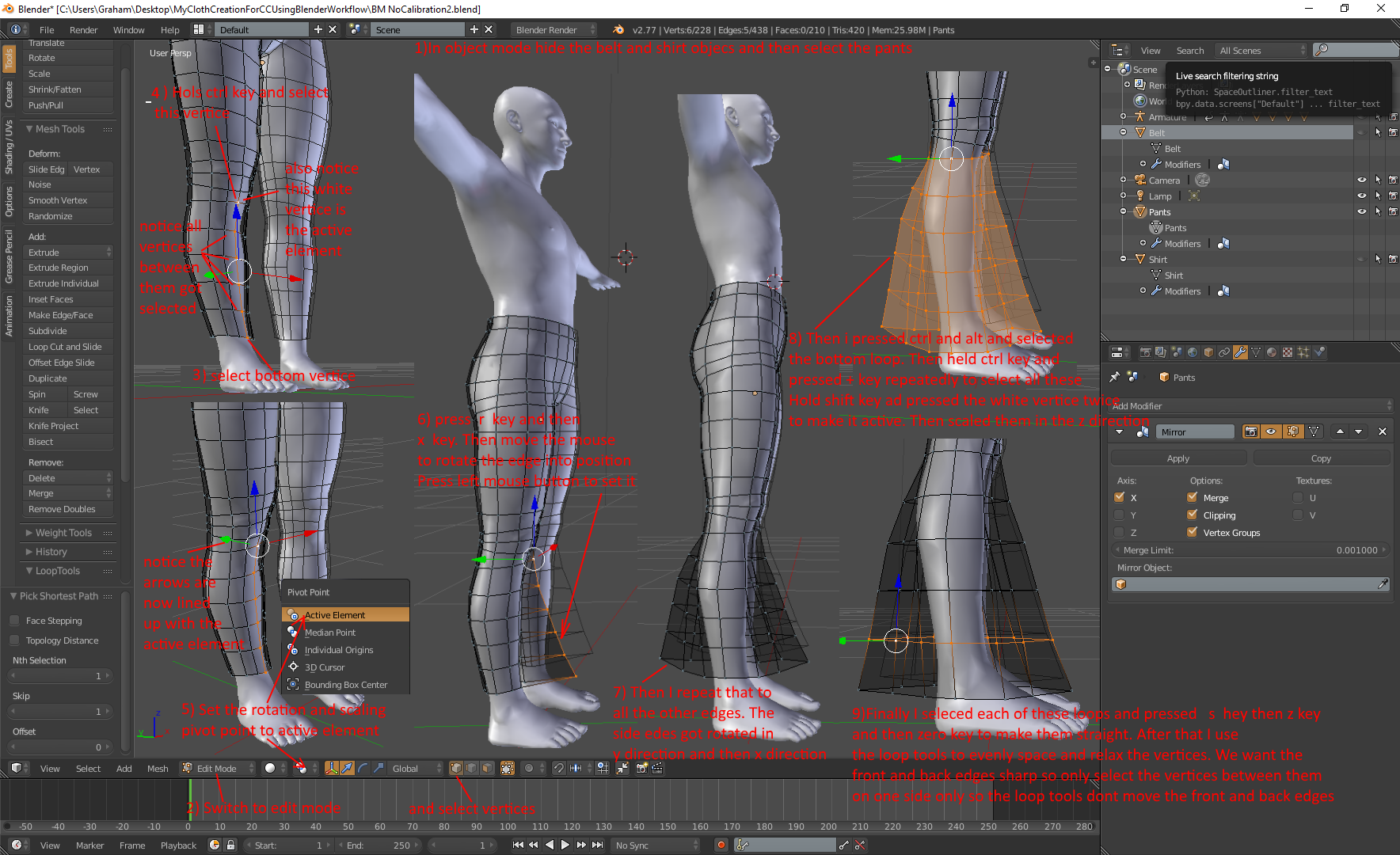Open the Object Constraints tab chain icon
Screen dimensions: 1400x855
click(1224, 352)
